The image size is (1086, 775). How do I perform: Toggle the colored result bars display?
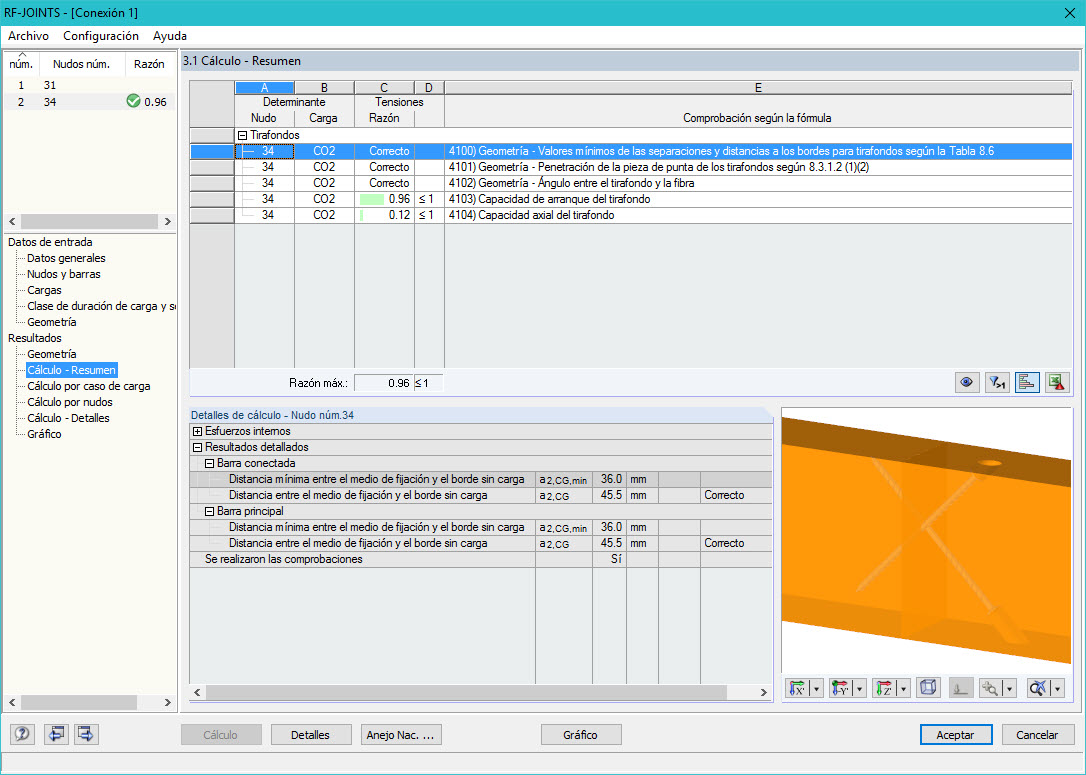tap(1026, 382)
